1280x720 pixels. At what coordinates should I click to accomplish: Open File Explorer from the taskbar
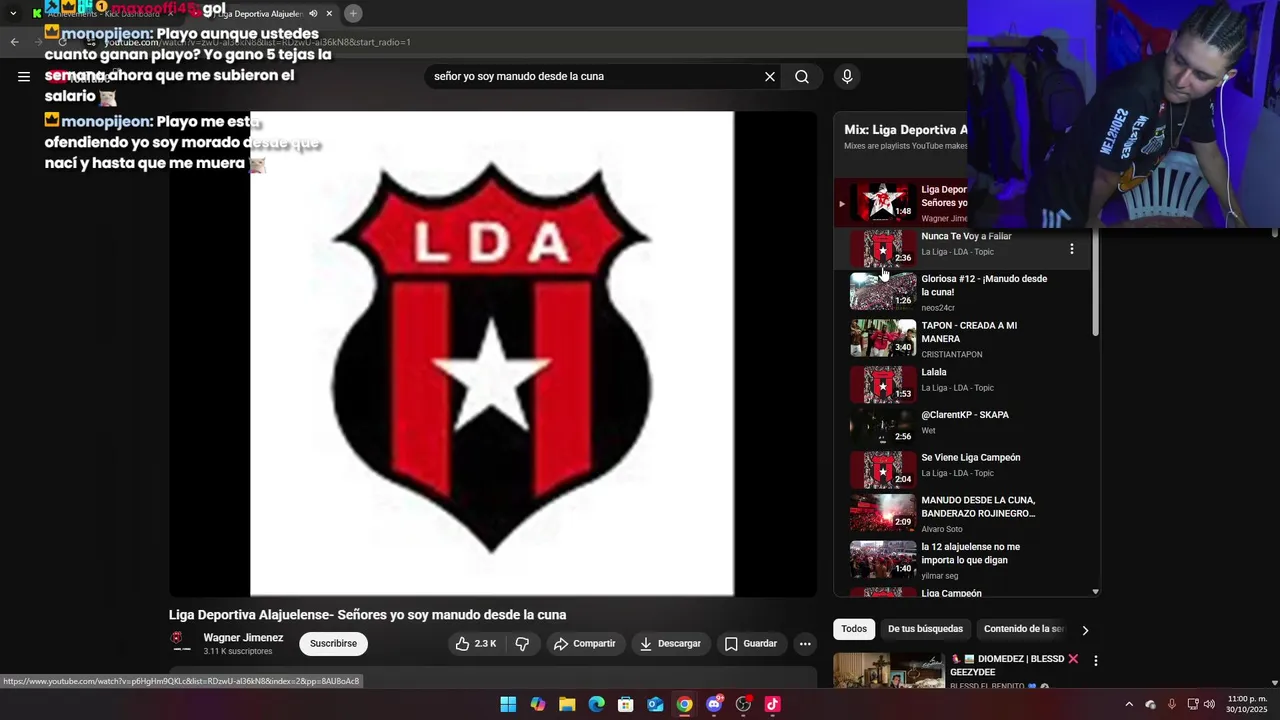(x=567, y=704)
